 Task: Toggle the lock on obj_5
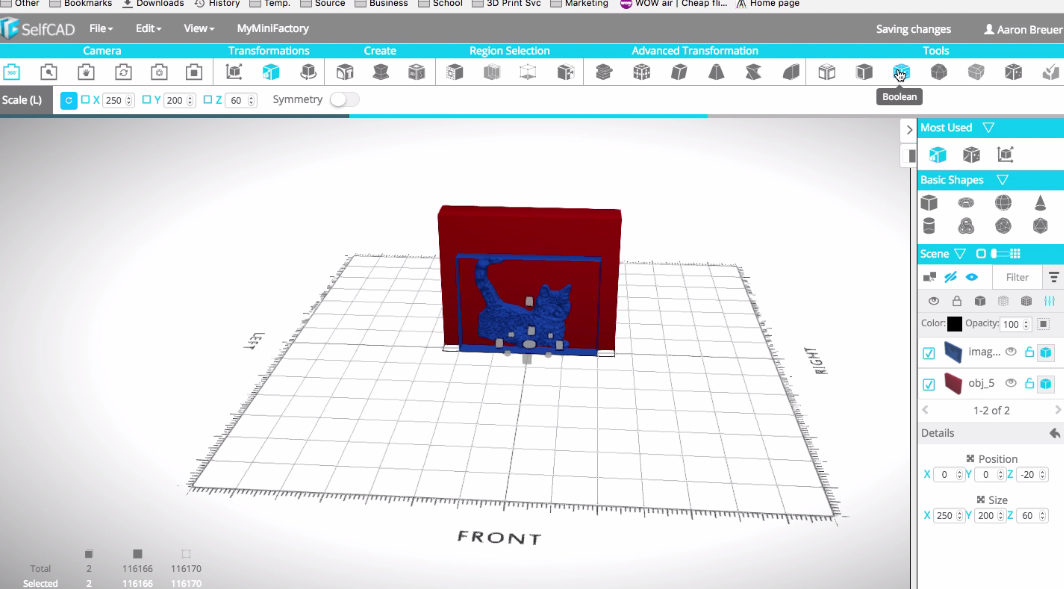(1029, 383)
